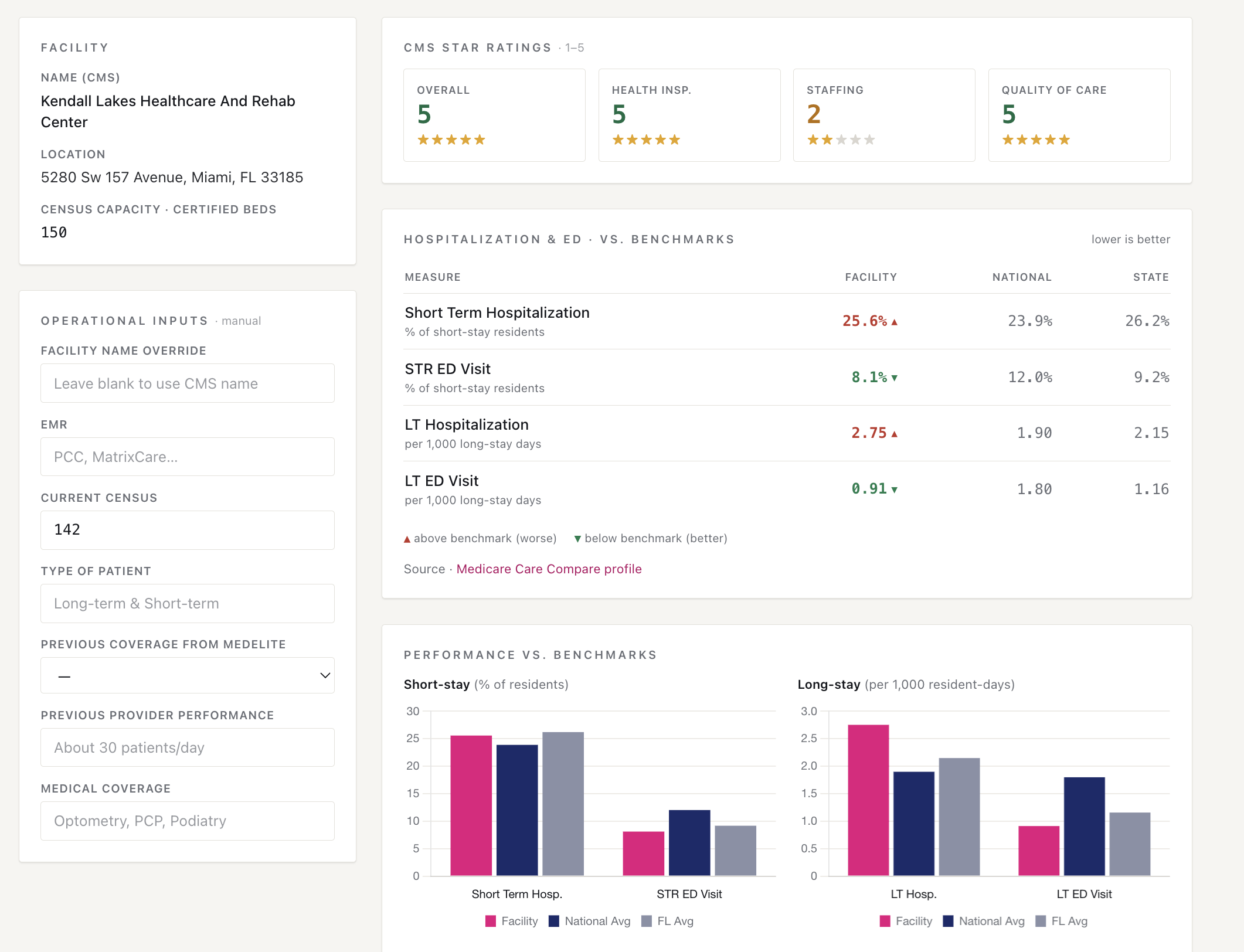1244x952 pixels.
Task: Click the address 5280 Sw 157 Avenue
Action: click(x=172, y=177)
